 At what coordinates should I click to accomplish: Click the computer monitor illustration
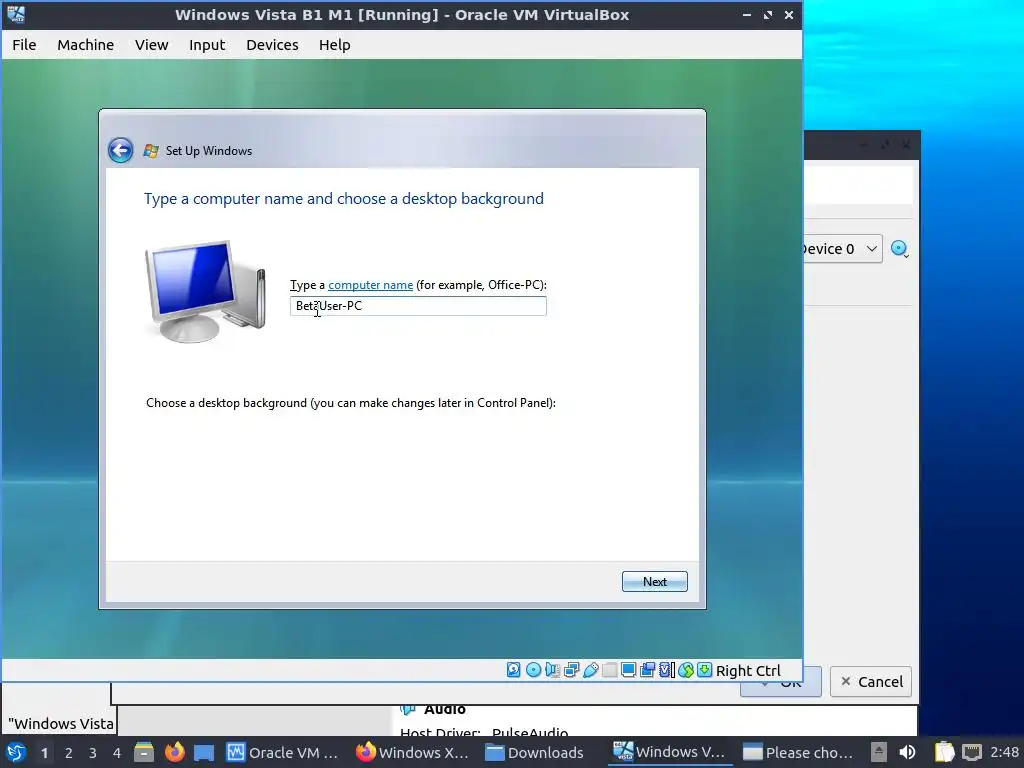[x=205, y=291]
